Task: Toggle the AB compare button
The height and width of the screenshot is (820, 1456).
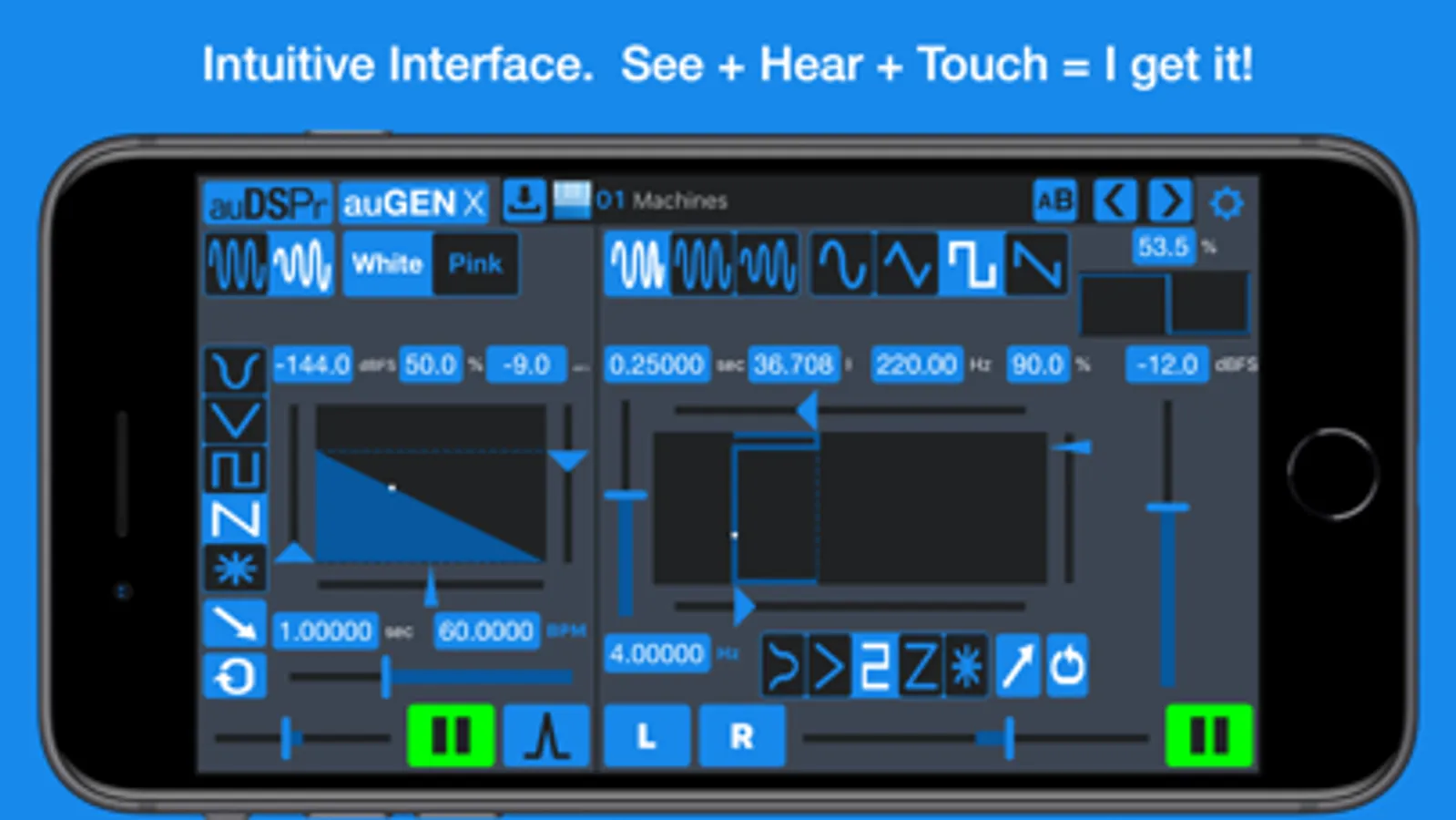Action: pos(1055,200)
